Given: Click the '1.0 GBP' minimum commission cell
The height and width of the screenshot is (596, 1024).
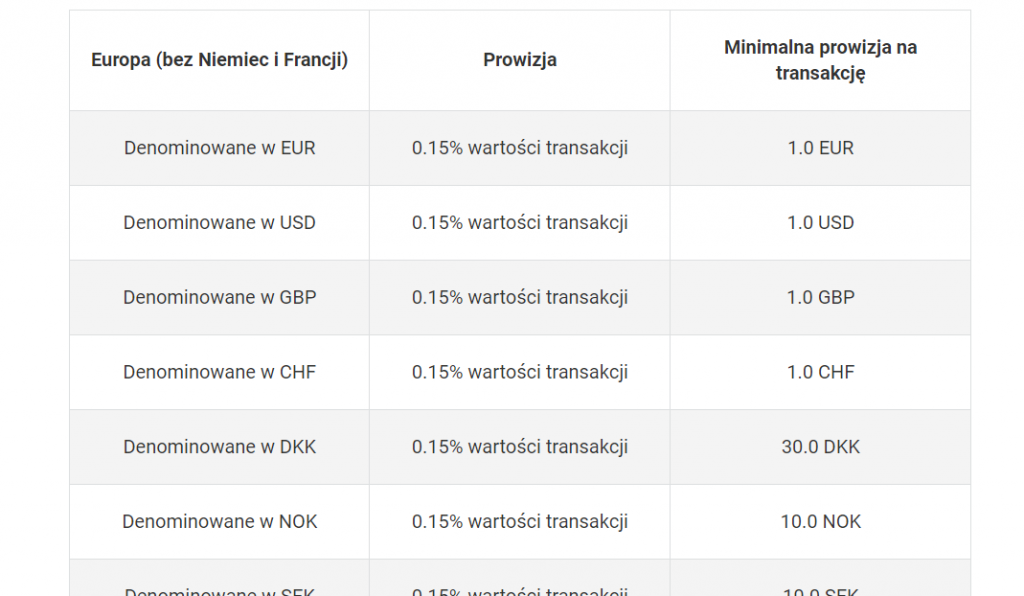Looking at the screenshot, I should tap(820, 298).
